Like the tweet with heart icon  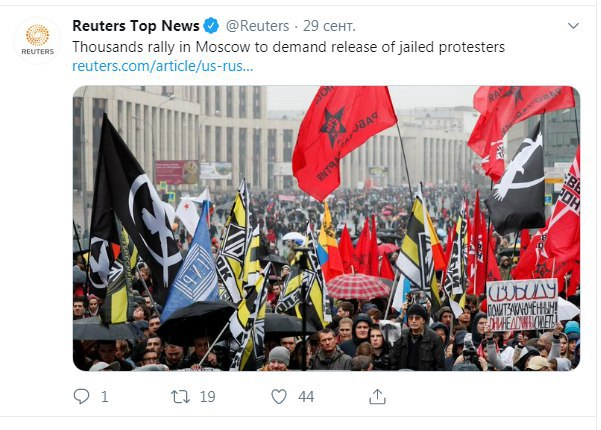click(279, 397)
